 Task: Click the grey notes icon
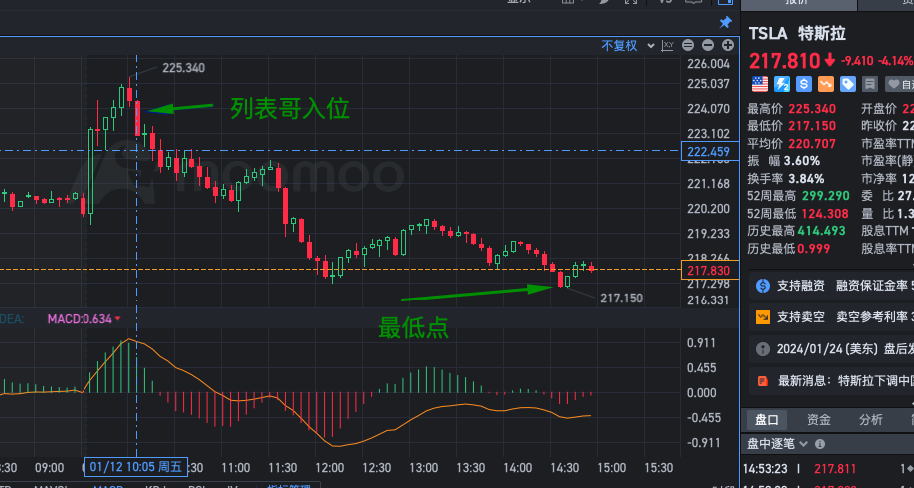click(x=870, y=85)
